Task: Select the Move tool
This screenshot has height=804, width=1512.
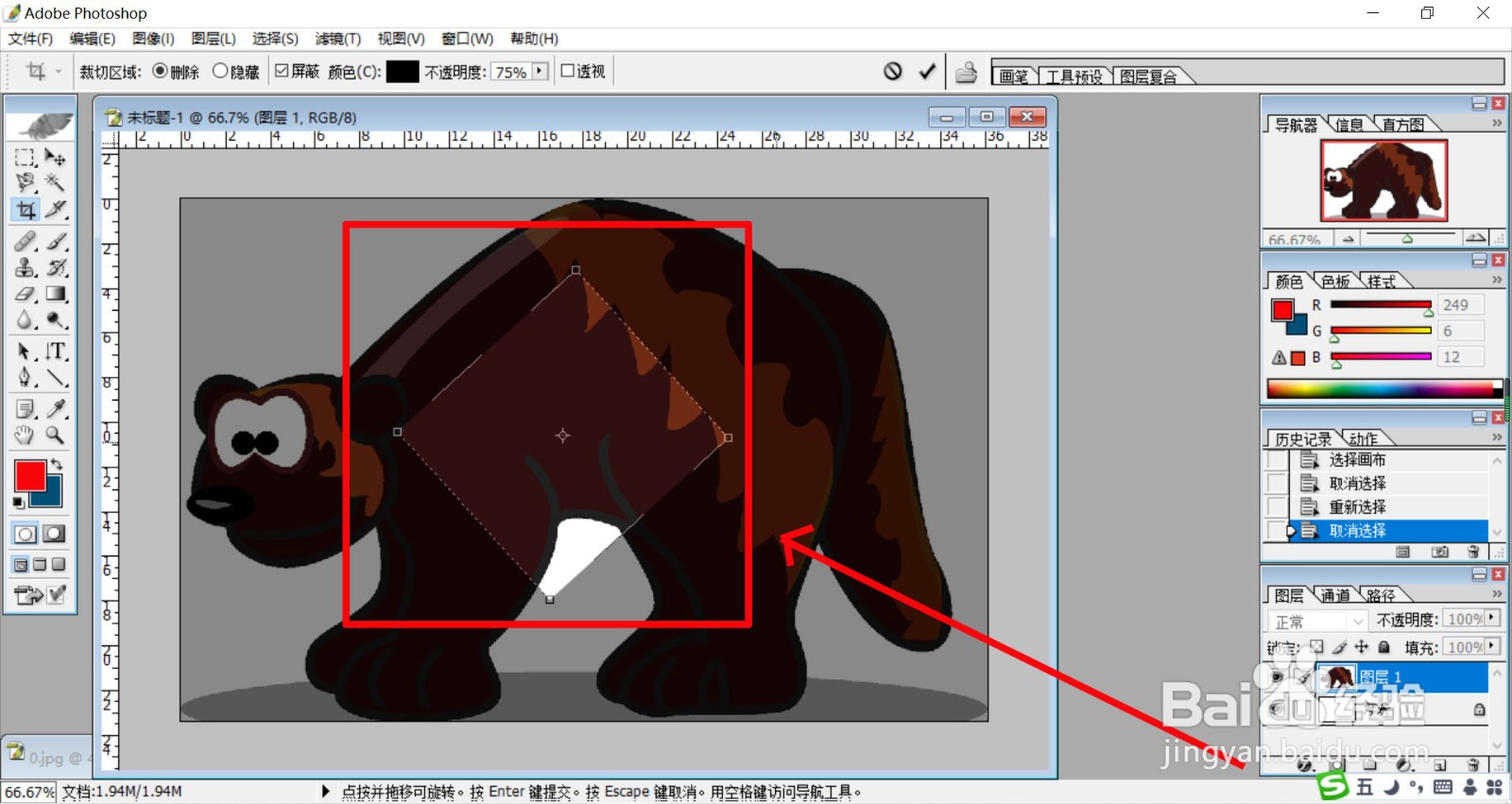Action: coord(55,157)
